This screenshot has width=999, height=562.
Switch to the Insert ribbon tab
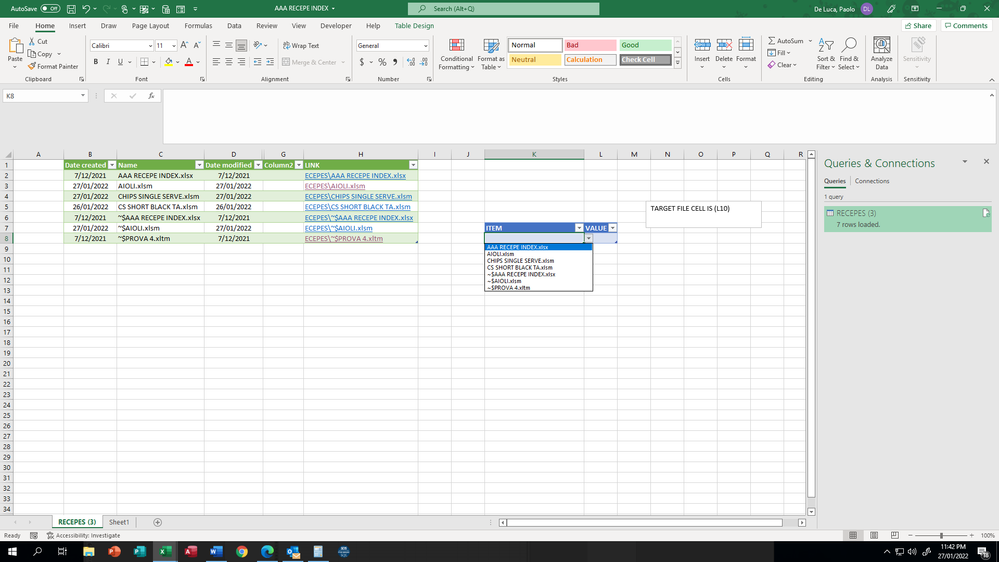click(77, 26)
